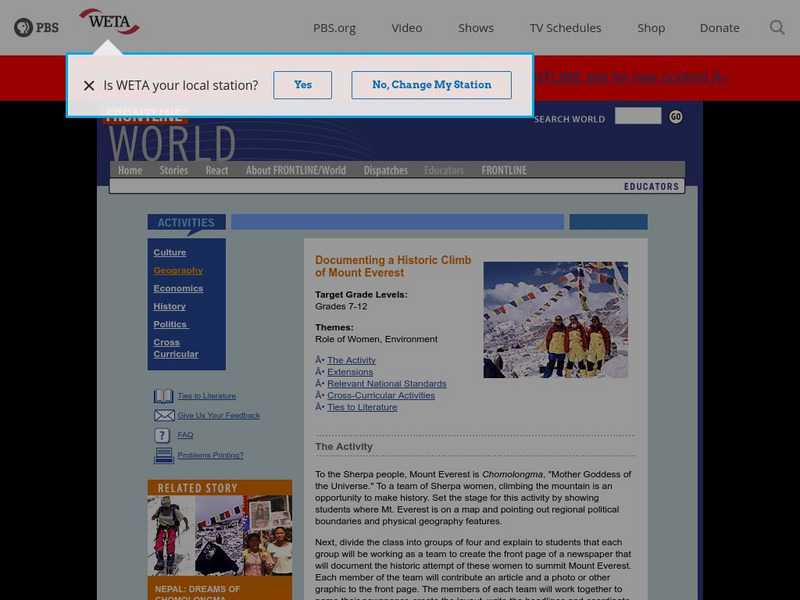Select Culture in the Activities list
The height and width of the screenshot is (600, 800).
click(x=170, y=253)
